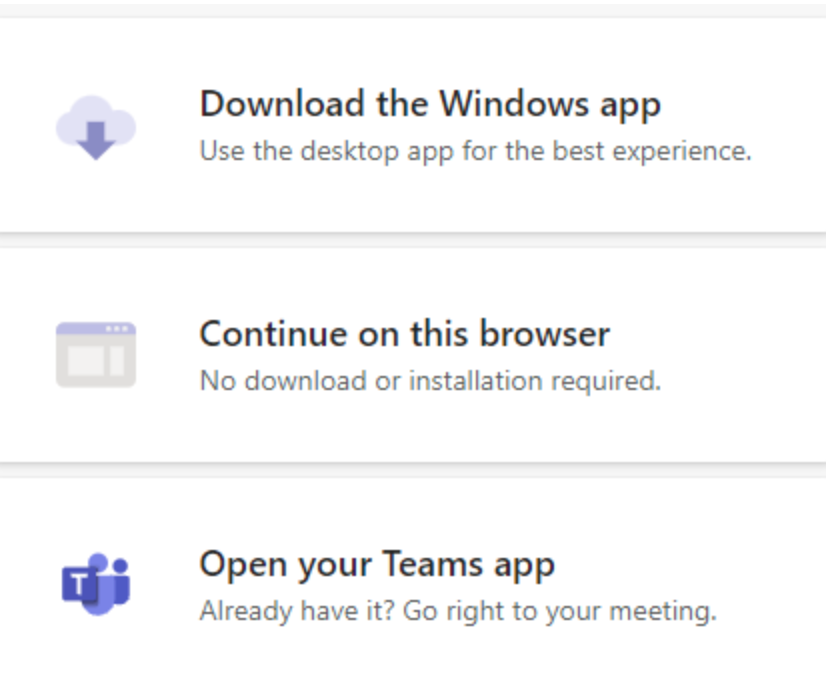Image resolution: width=828 pixels, height=680 pixels.
Task: Click the cloud download icon
Action: (x=95, y=127)
